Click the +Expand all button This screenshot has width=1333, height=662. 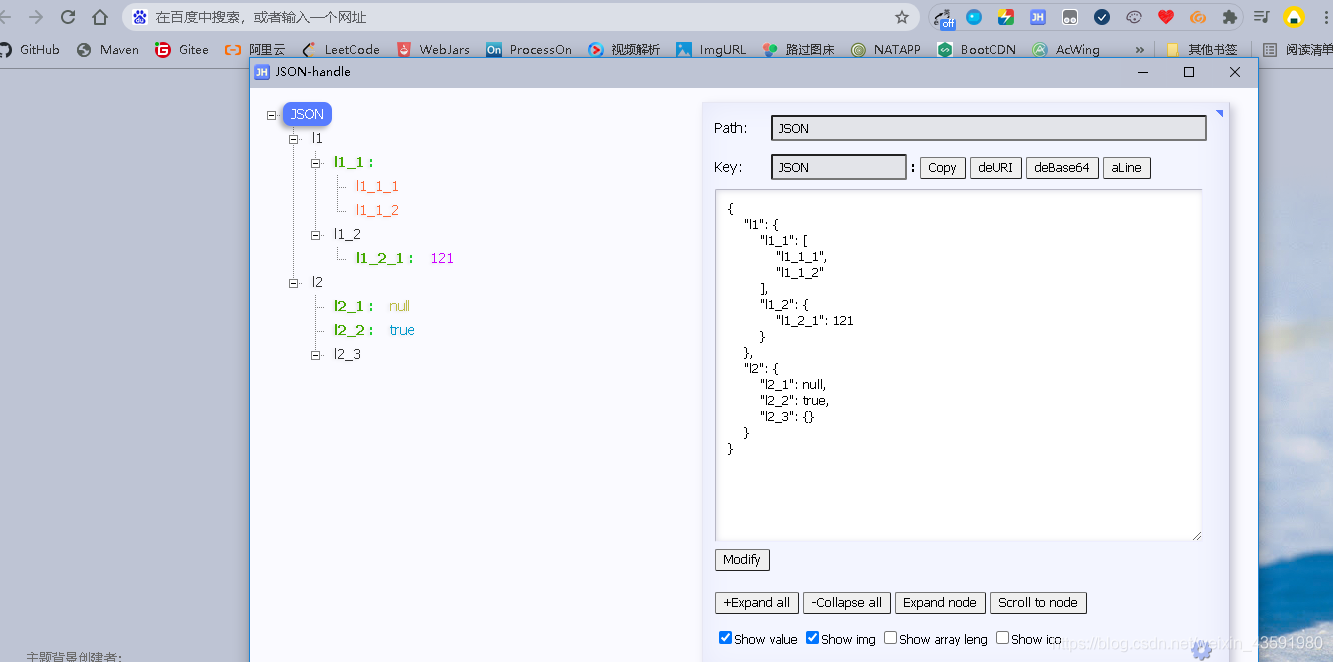(757, 603)
